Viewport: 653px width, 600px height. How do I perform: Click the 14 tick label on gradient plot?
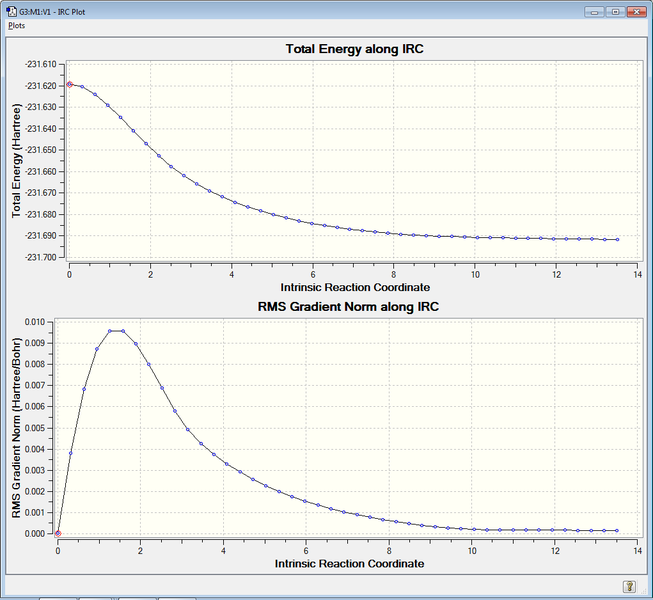638,551
